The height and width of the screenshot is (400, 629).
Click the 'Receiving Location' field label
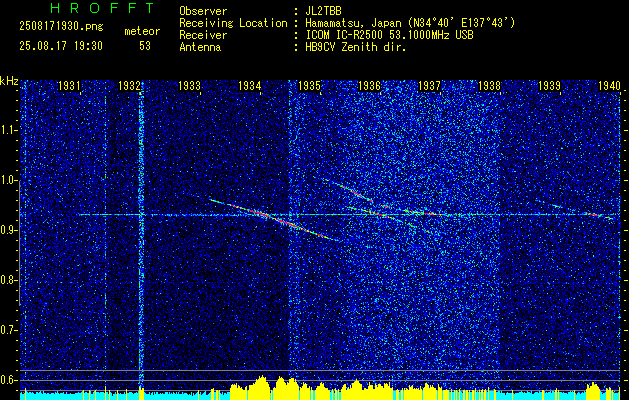coord(233,23)
